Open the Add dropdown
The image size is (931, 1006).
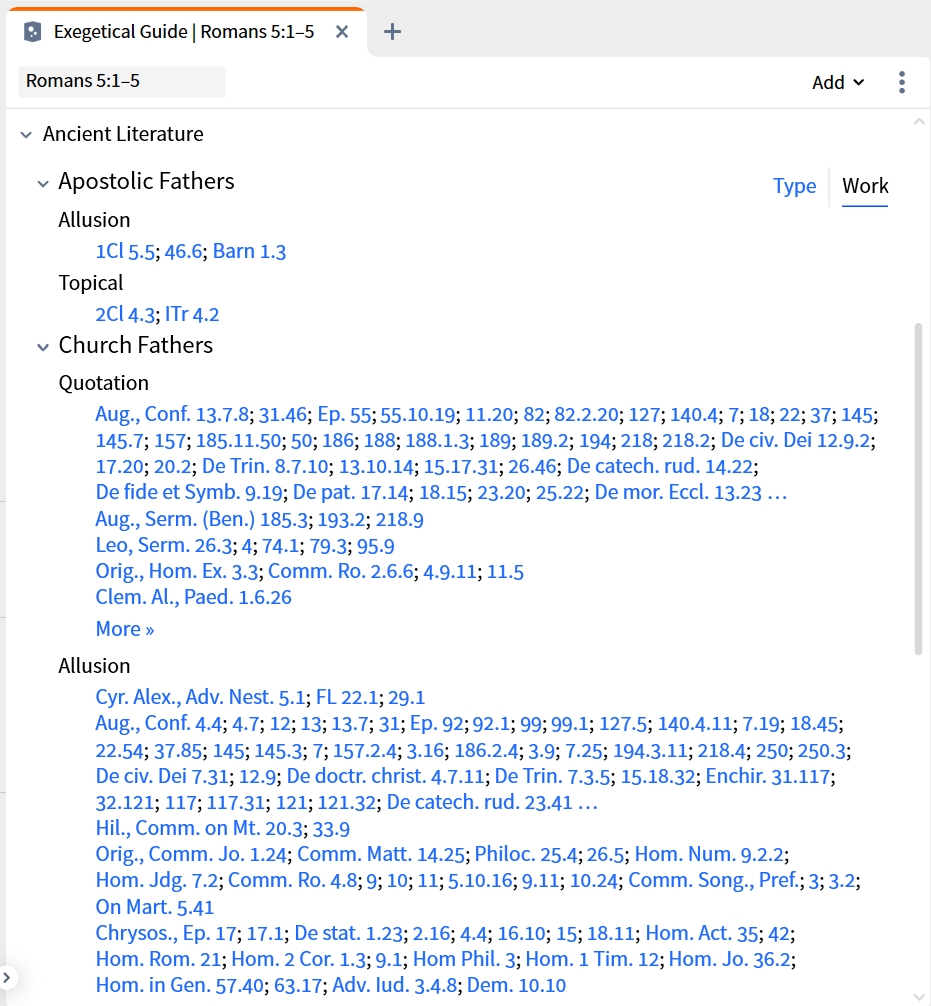tap(838, 82)
